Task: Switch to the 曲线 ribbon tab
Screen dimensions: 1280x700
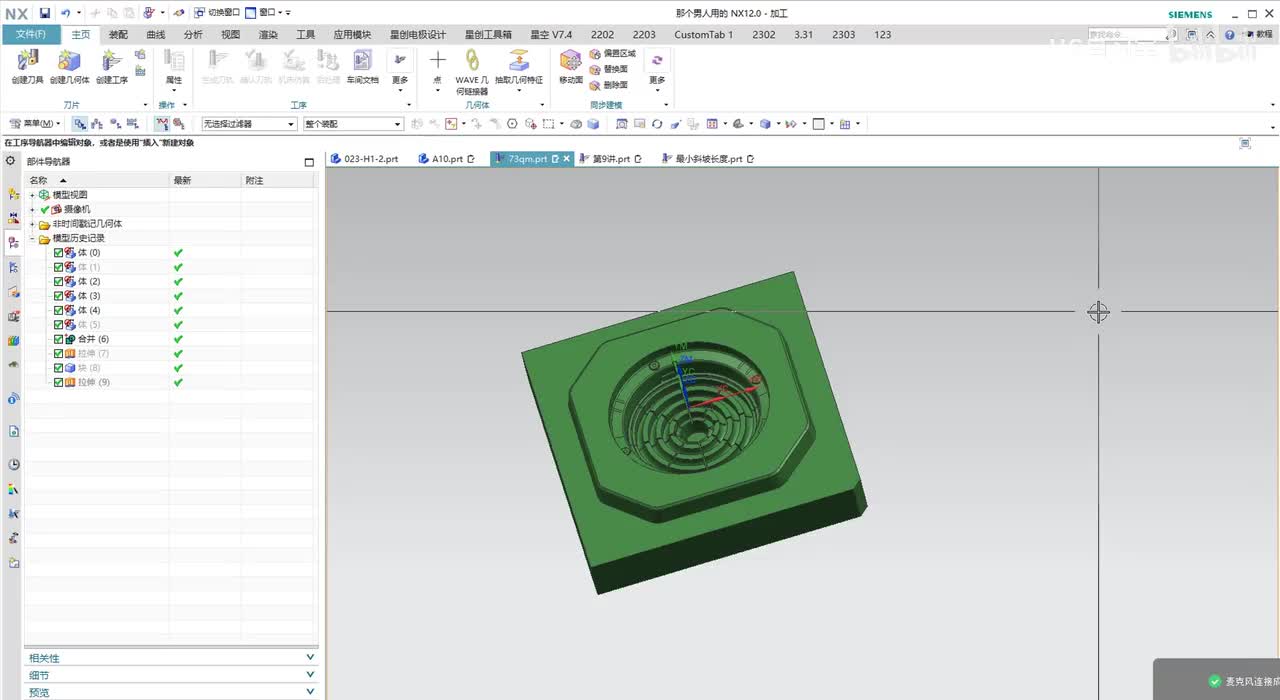Action: click(155, 34)
